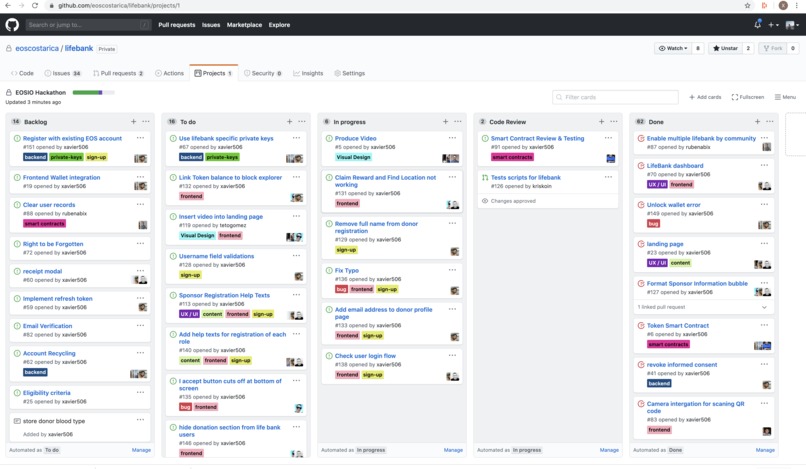Bookmark the page with the star icon

747,5
